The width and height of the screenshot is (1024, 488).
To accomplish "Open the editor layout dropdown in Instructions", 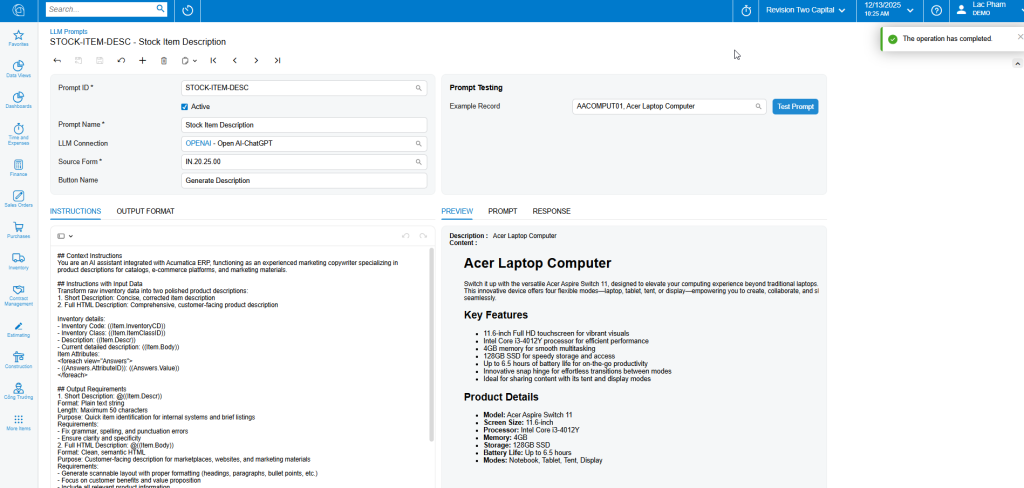I will point(65,236).
